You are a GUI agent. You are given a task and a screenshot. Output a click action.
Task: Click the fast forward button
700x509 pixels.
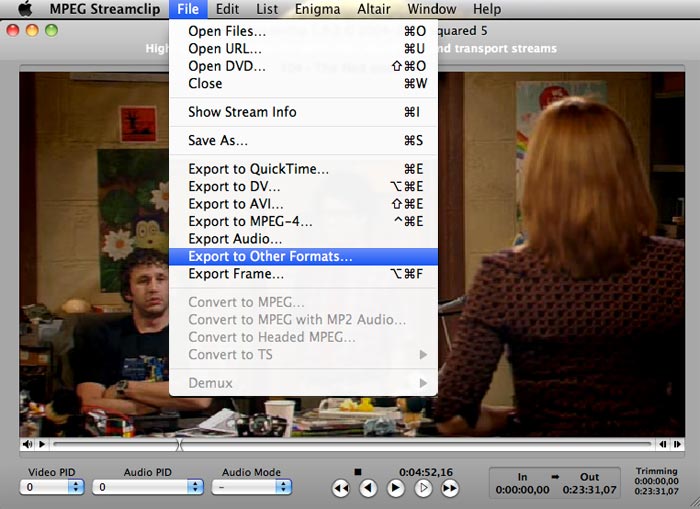pyautogui.click(x=450, y=488)
